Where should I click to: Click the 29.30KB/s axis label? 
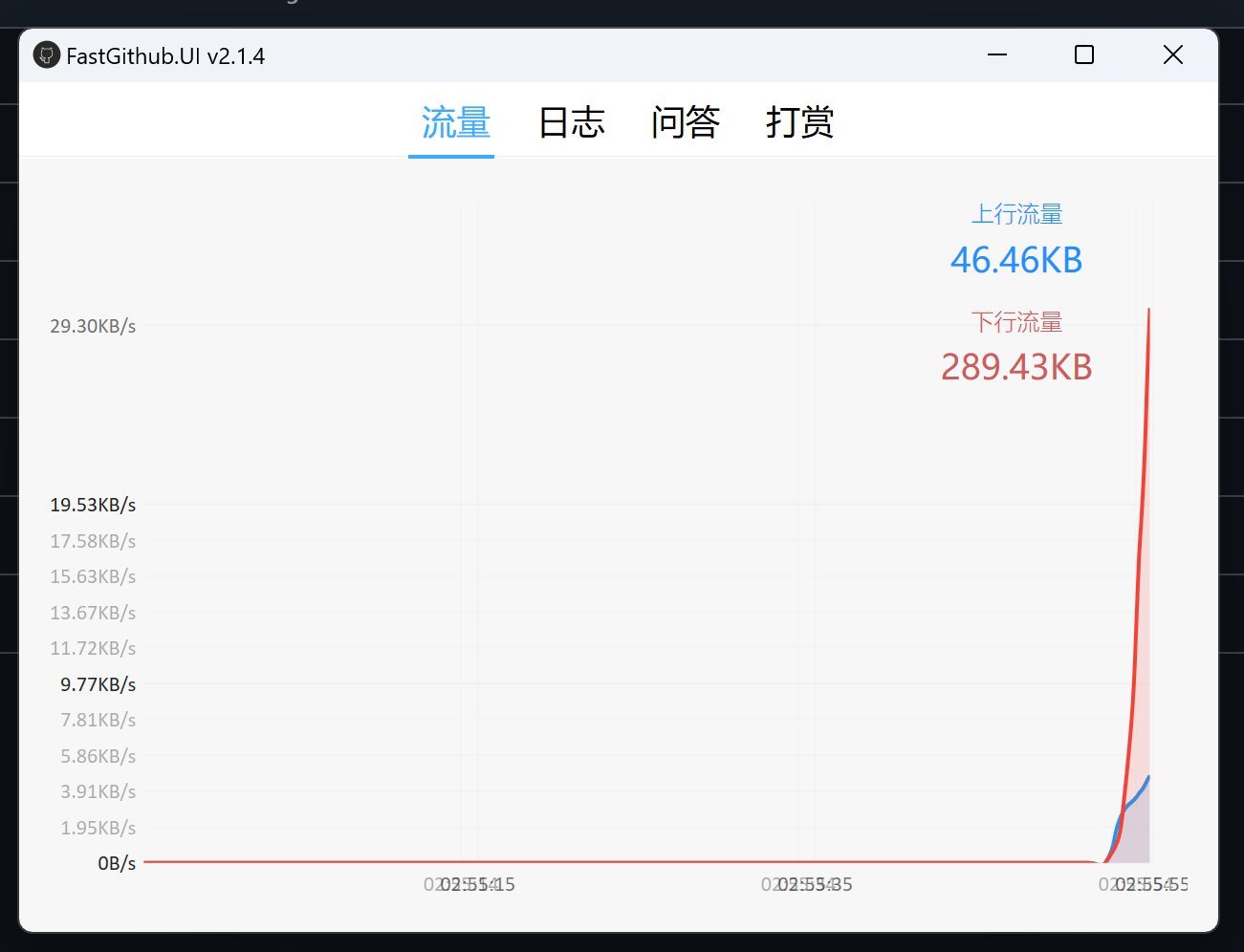93,325
